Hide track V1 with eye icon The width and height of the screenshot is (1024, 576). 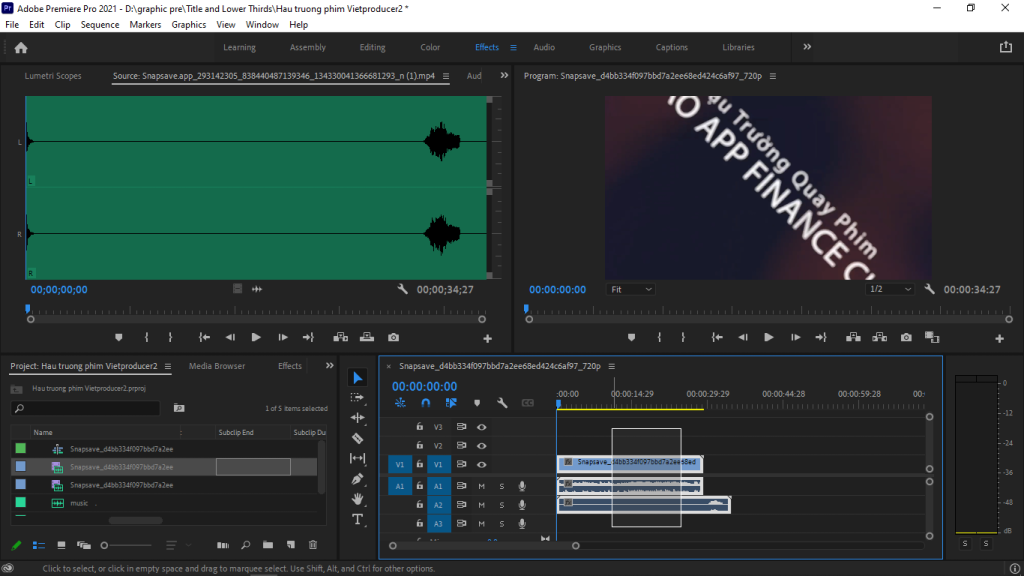click(481, 465)
